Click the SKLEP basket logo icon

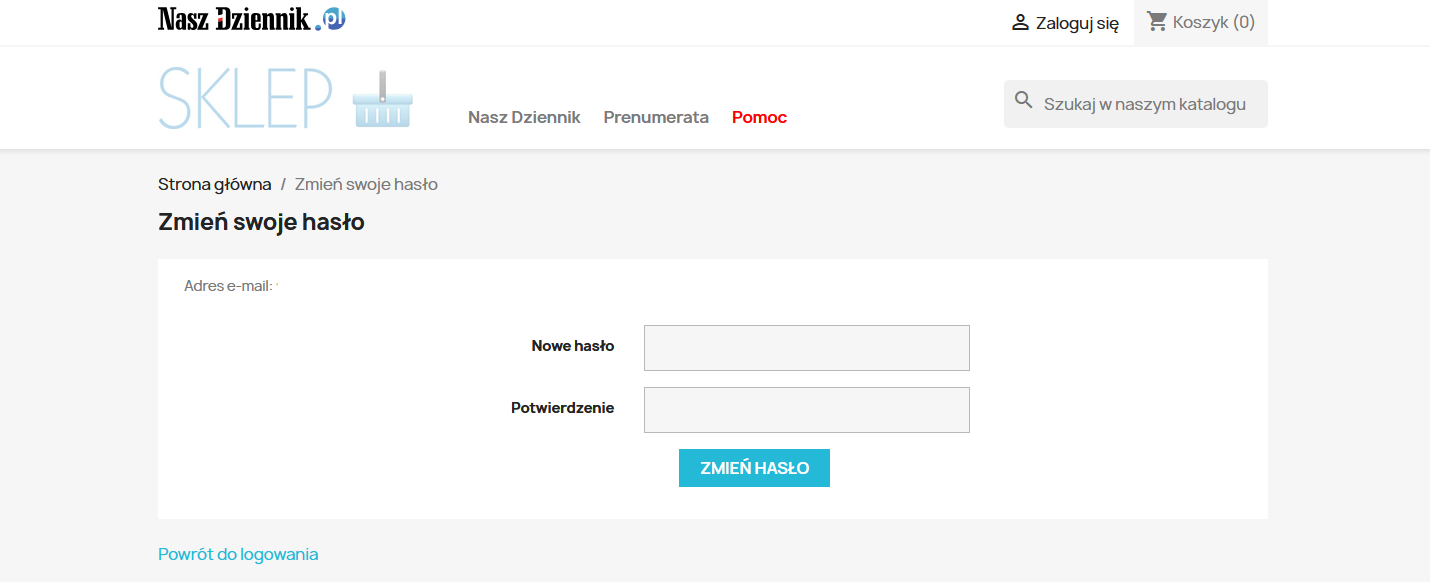(381, 97)
